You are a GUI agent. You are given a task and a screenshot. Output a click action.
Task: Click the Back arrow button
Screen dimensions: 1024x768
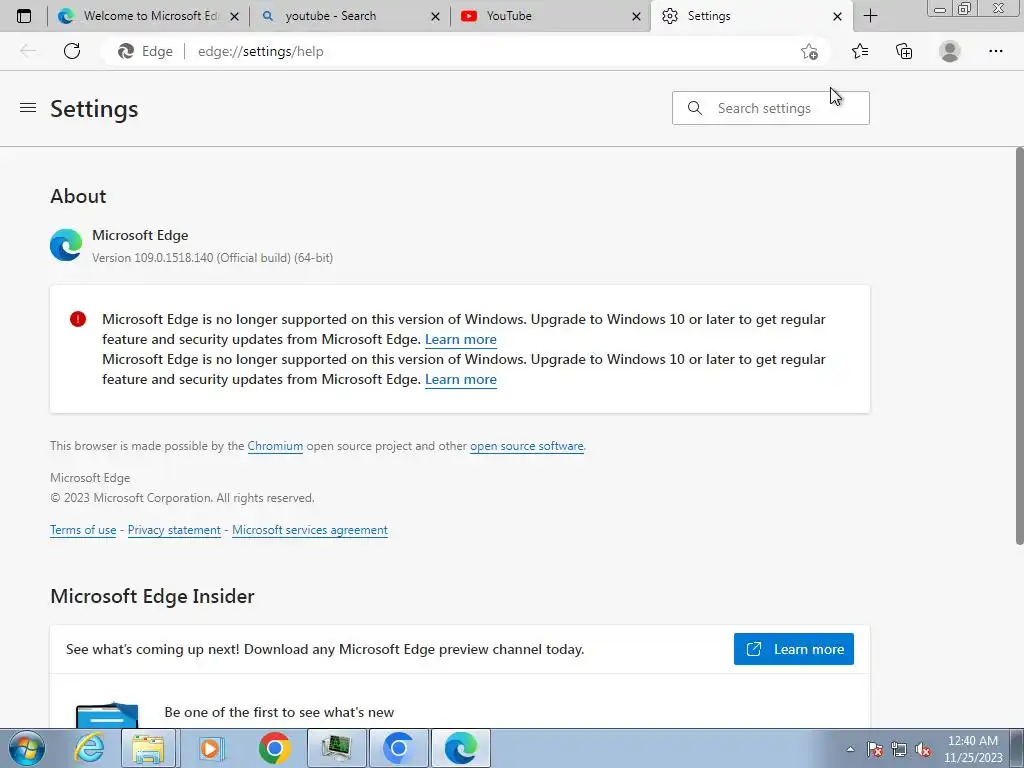28,51
